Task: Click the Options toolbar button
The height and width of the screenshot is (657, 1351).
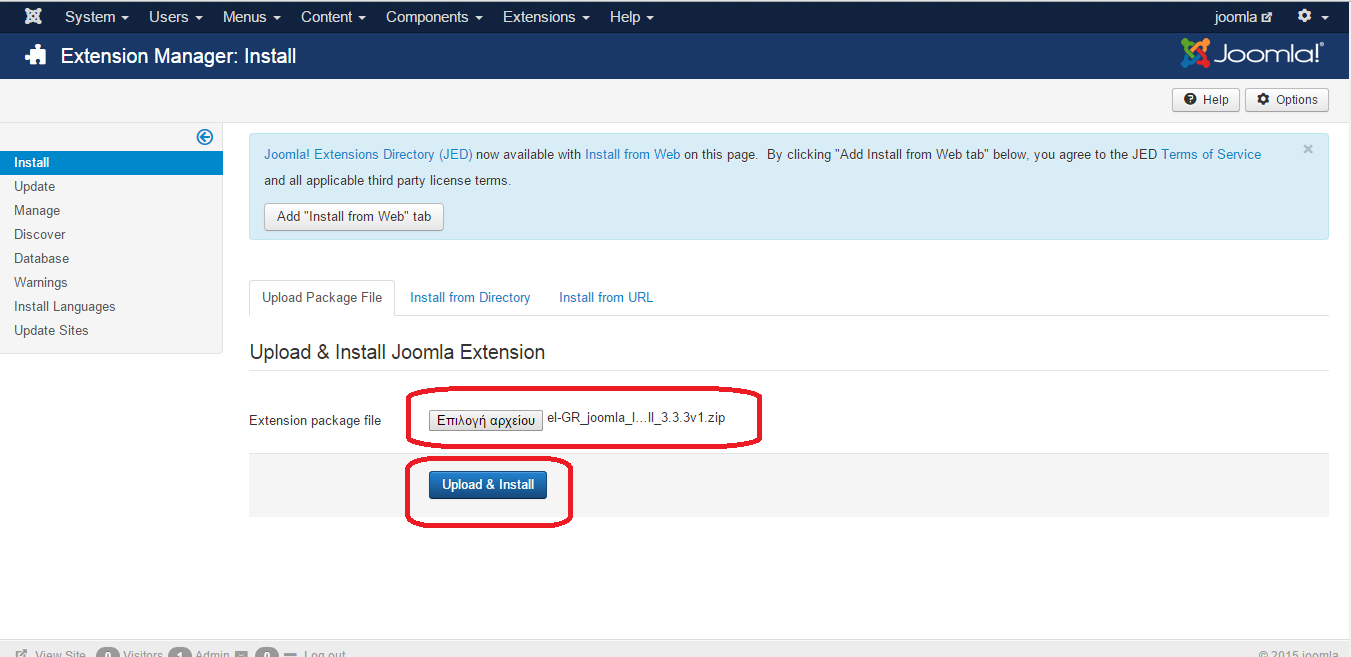Action: click(1287, 100)
